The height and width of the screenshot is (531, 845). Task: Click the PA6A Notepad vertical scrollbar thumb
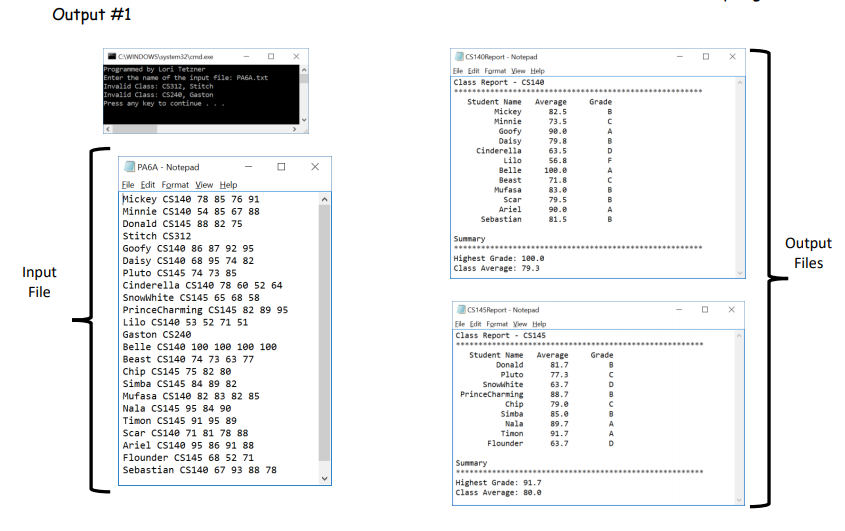(324, 333)
